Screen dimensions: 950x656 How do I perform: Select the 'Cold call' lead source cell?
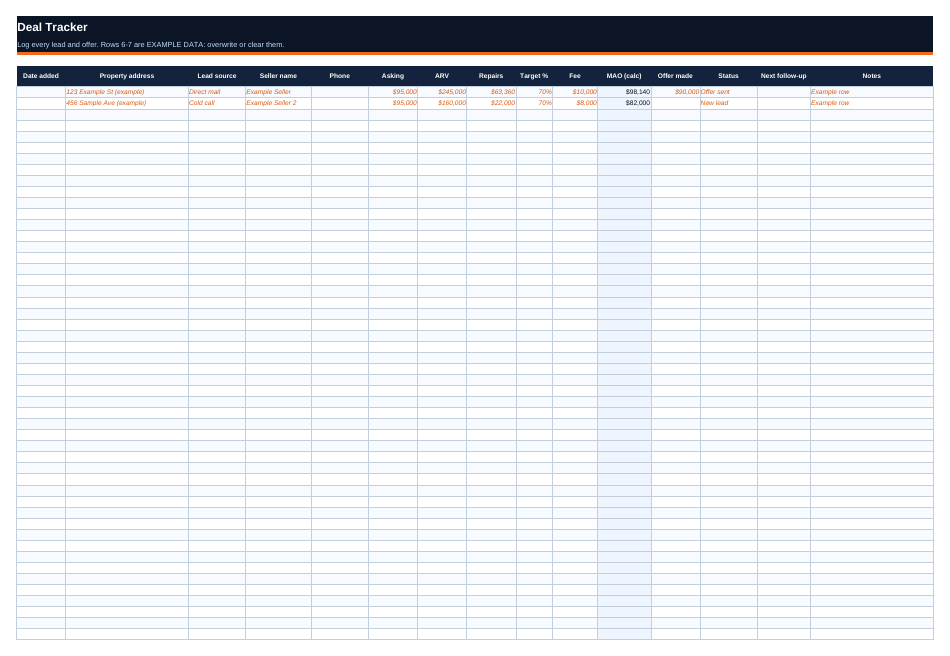pos(217,103)
